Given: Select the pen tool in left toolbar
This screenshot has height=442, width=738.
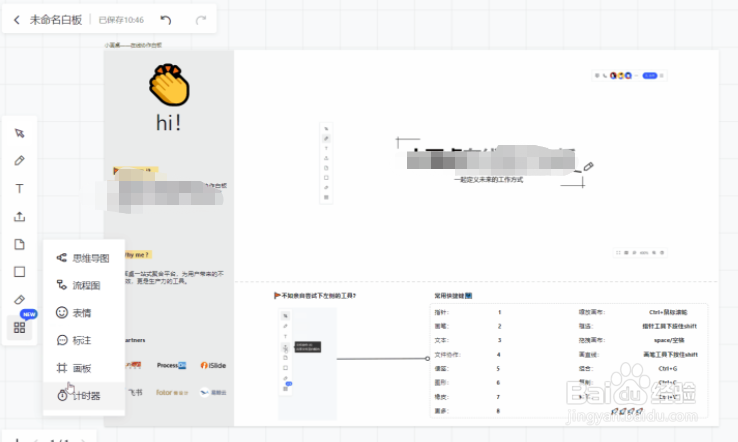Looking at the screenshot, I should 19,161.
